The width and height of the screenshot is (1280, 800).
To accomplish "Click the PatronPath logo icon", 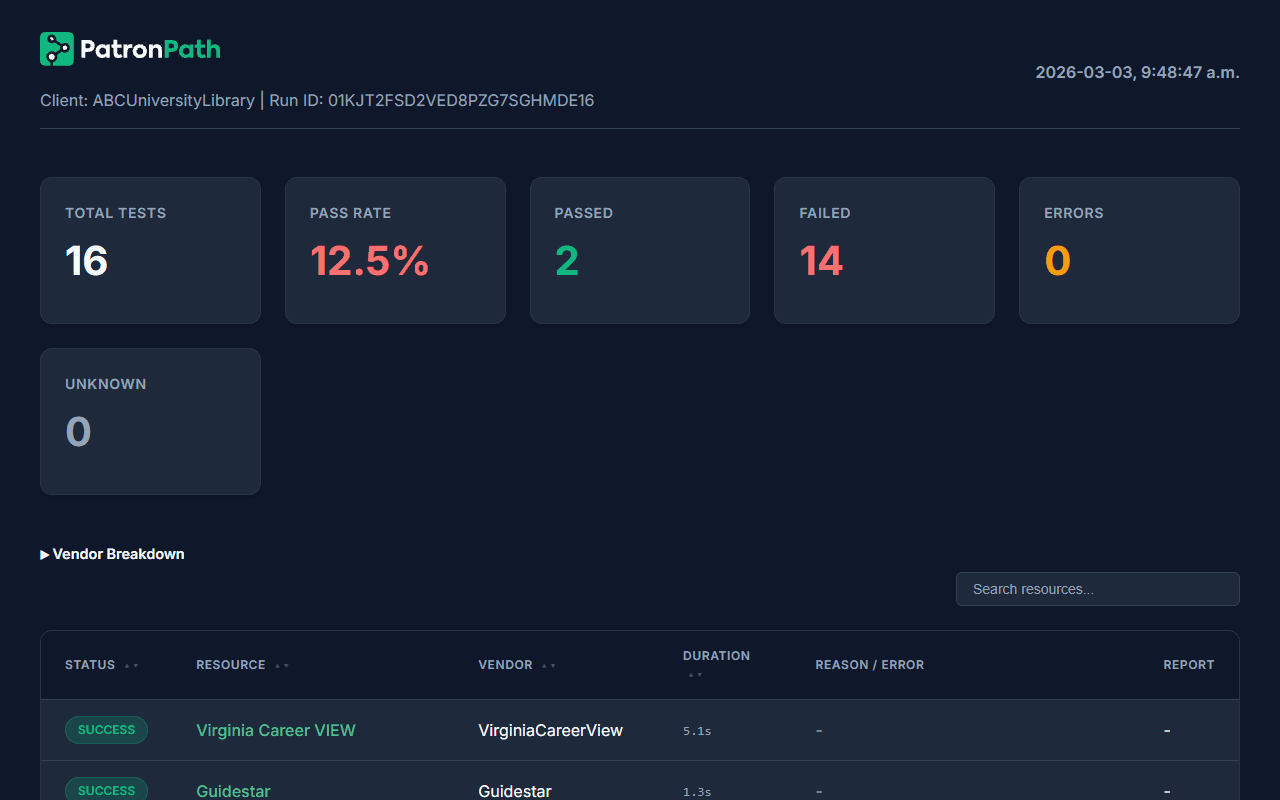I will (56, 48).
